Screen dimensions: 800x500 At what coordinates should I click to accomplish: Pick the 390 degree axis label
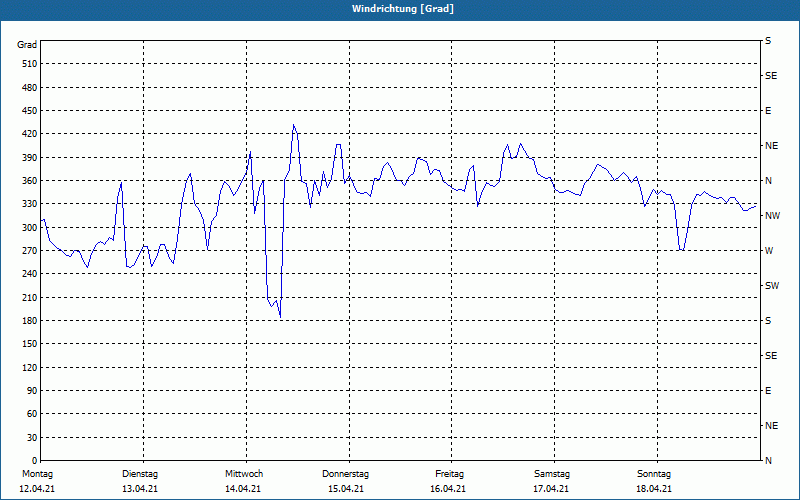pos(30,158)
